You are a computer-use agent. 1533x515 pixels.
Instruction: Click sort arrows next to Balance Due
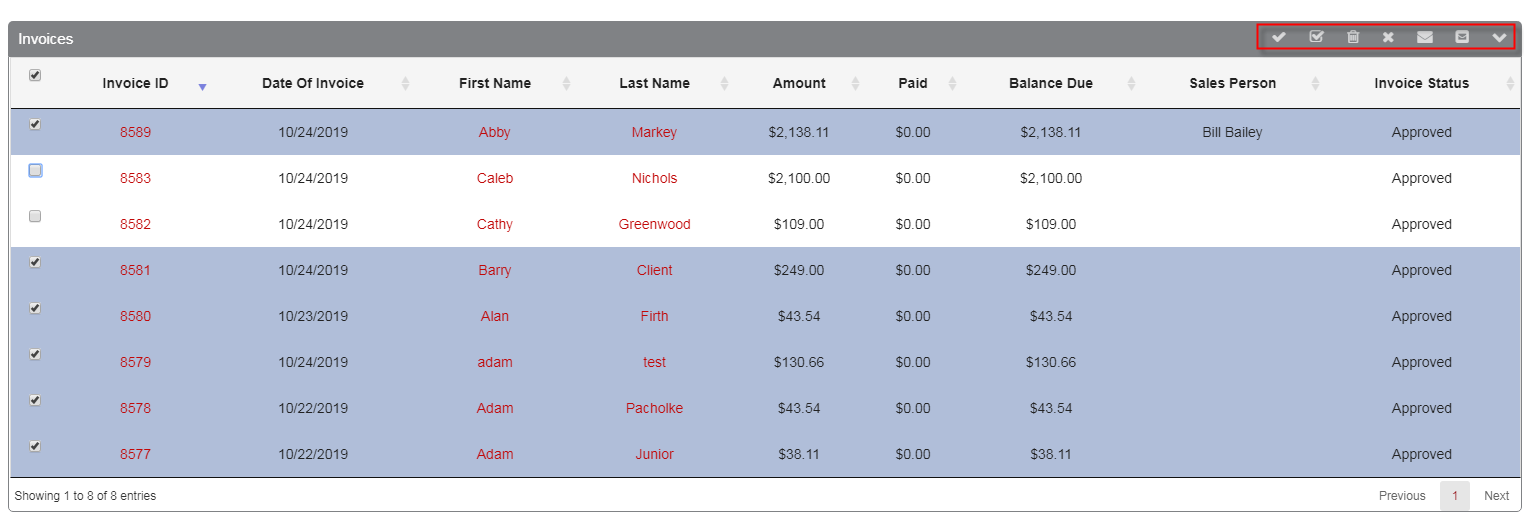[1131, 83]
